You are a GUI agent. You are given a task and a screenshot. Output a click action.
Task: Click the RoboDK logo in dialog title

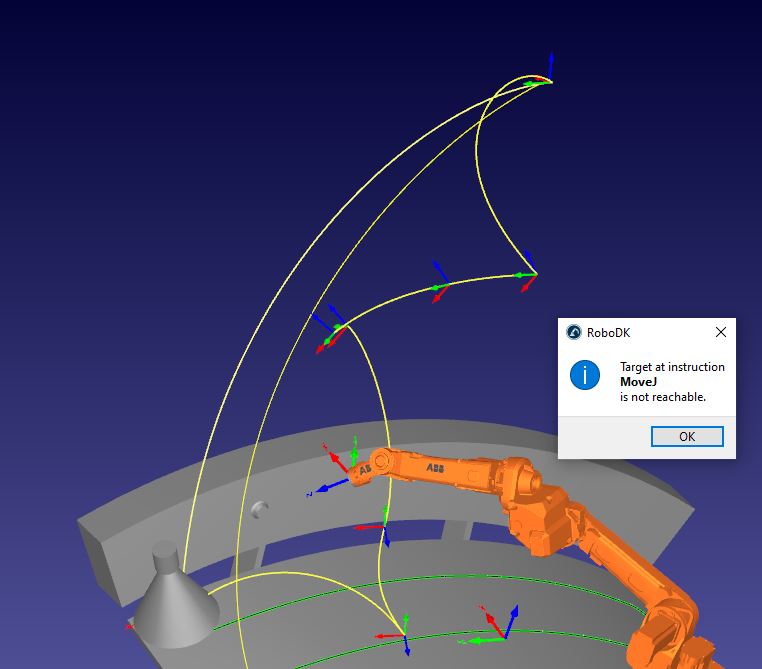[574, 332]
